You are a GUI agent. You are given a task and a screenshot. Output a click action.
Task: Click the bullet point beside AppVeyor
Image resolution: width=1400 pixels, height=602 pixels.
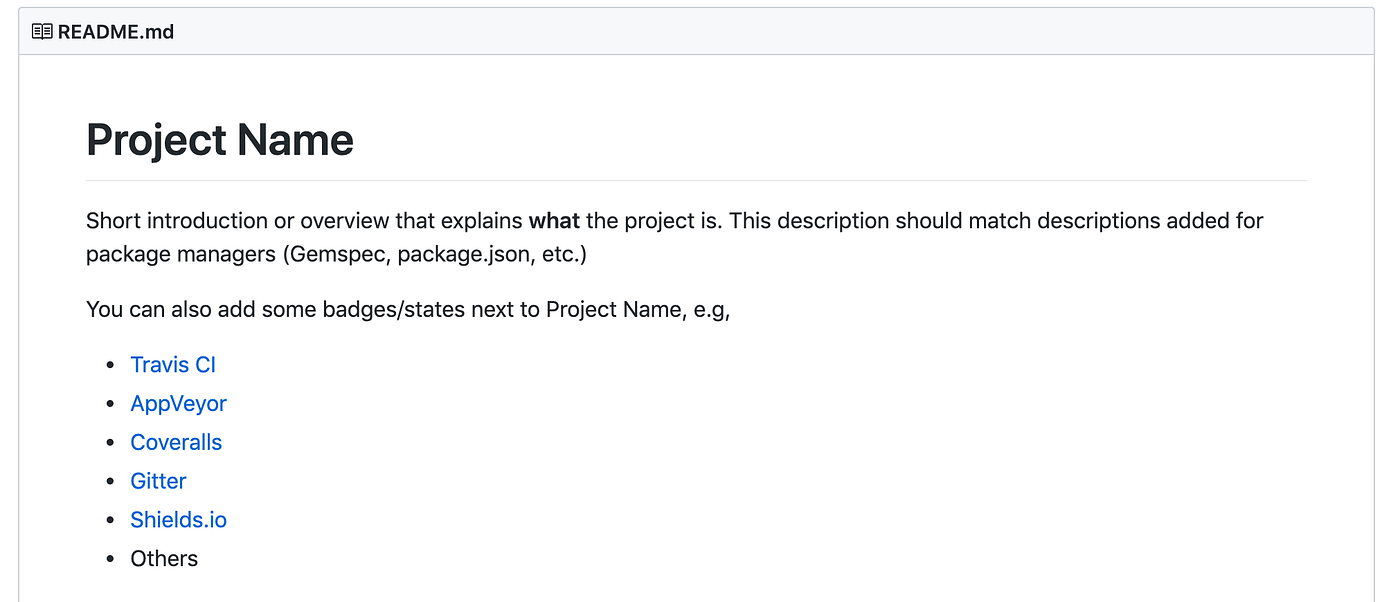(110, 404)
